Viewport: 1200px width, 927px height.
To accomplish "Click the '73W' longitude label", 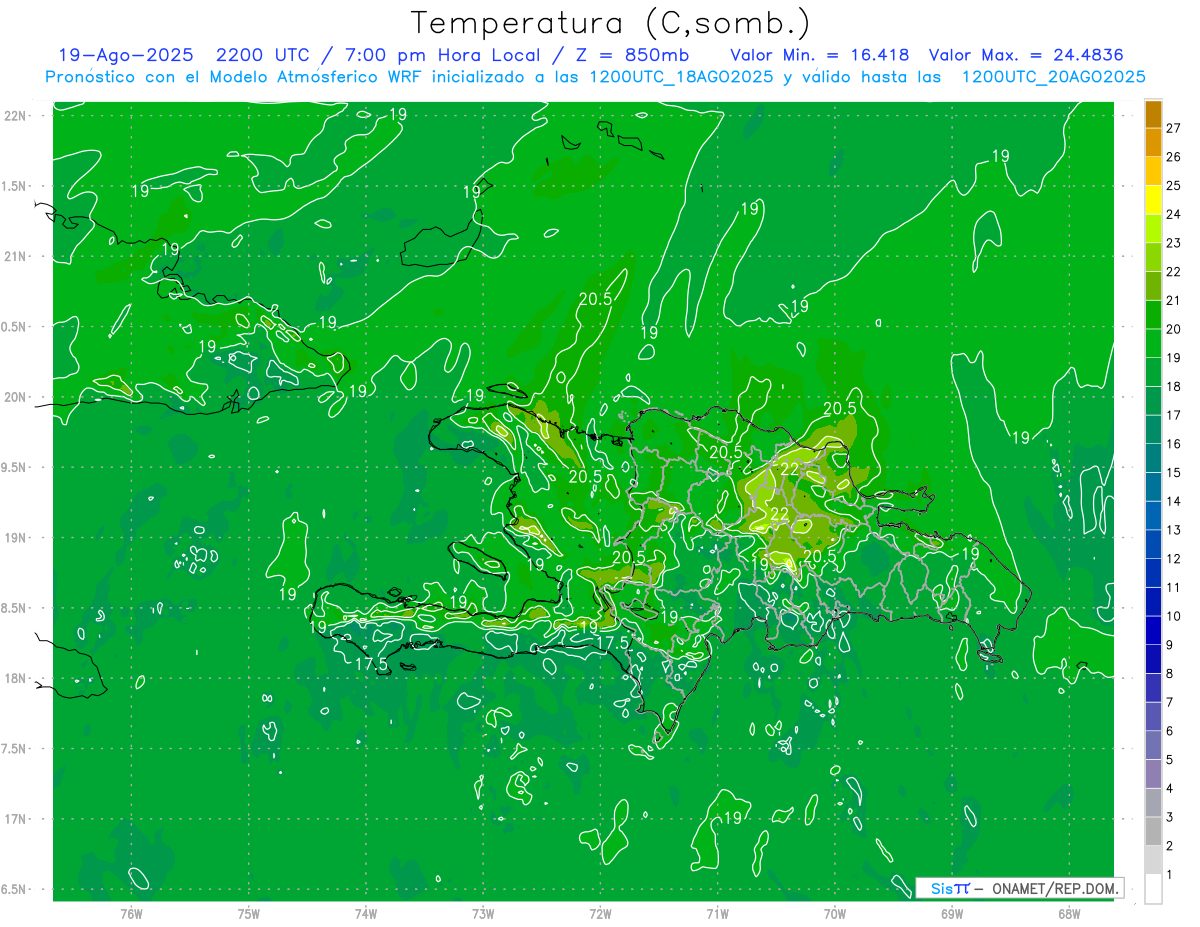I will [x=483, y=914].
